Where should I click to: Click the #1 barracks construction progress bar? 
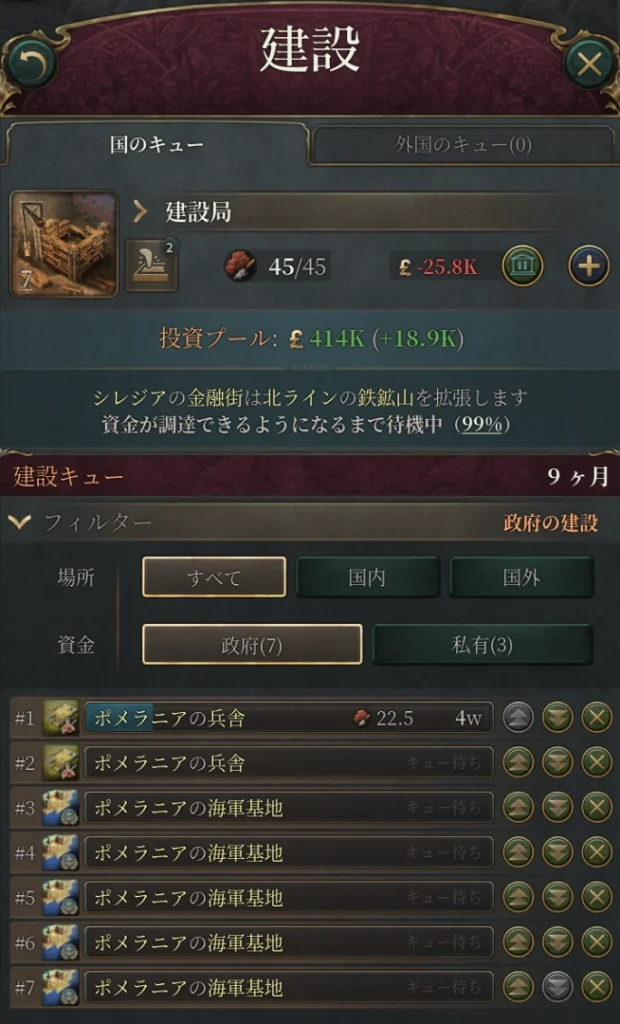(x=288, y=718)
